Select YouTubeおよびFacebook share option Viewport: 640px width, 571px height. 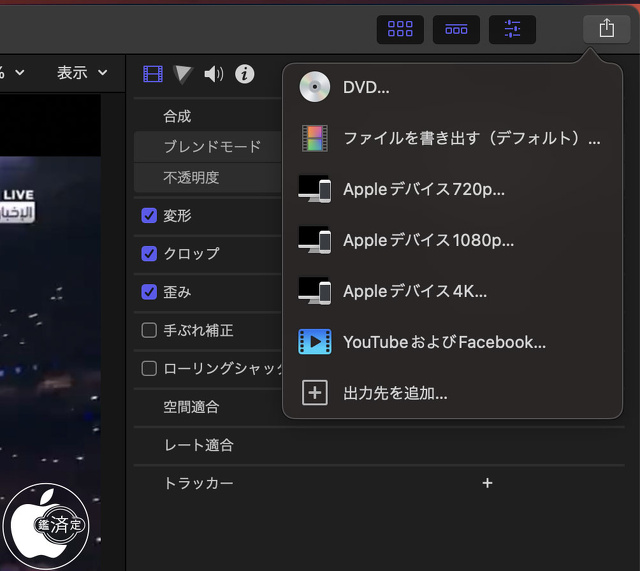443,342
